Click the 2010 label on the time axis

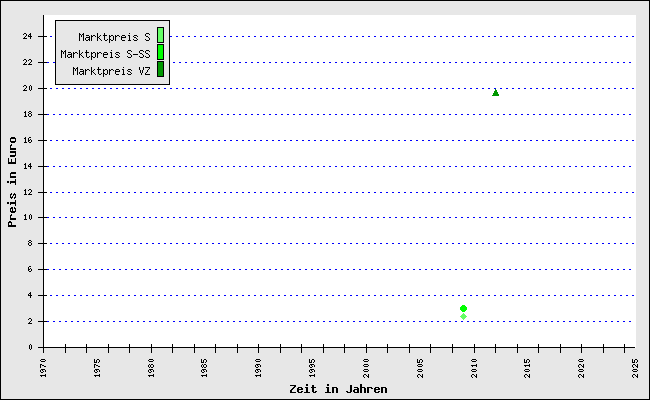[474, 366]
